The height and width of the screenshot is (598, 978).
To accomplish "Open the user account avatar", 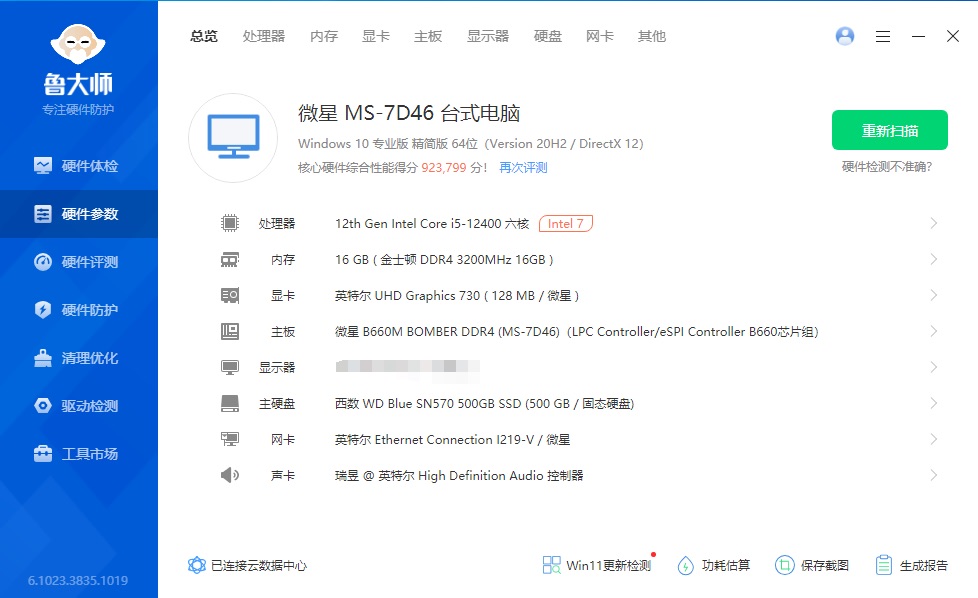I will tap(845, 36).
